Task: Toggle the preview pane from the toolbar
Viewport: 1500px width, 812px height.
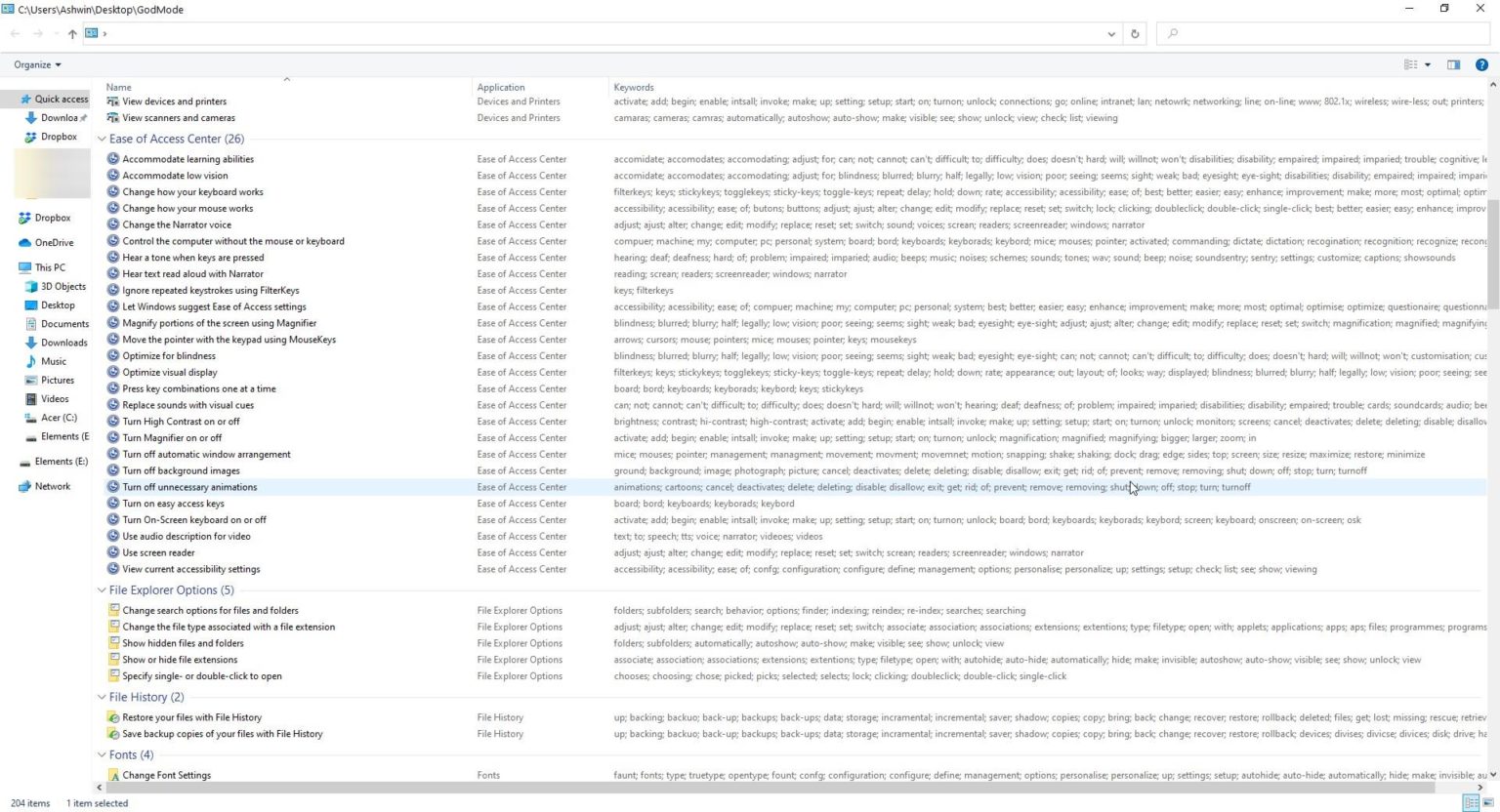Action: pyautogui.click(x=1453, y=64)
